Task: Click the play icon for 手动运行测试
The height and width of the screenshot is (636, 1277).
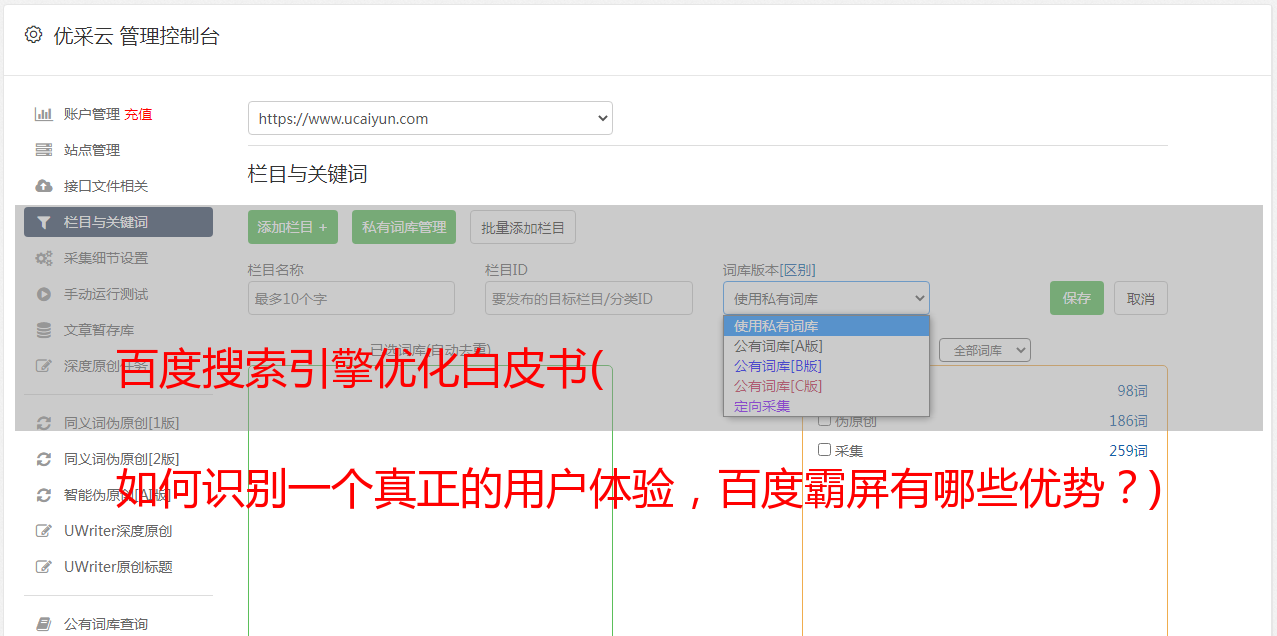Action: tap(44, 294)
